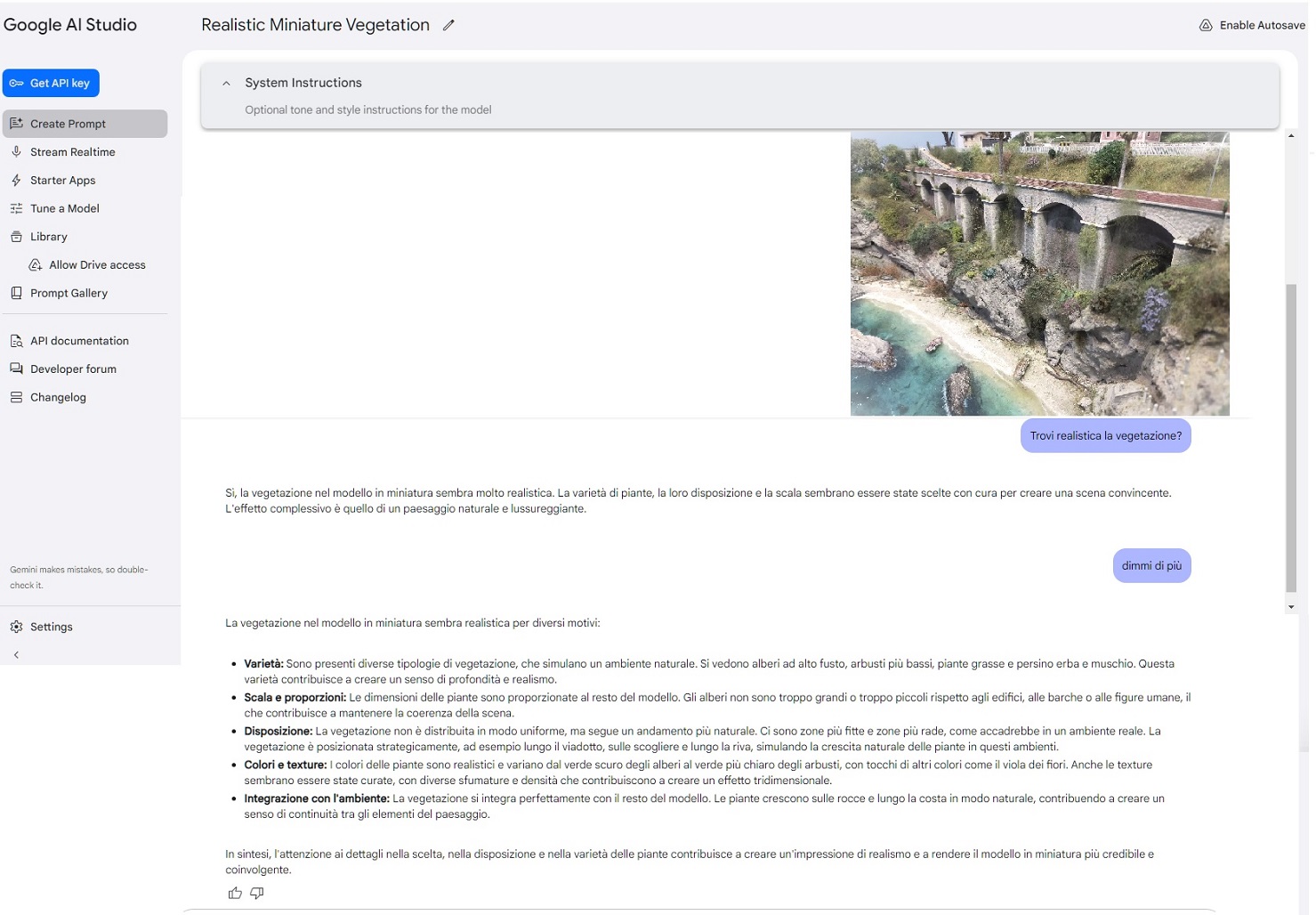1316x915 pixels.
Task: Open the API documentation link
Action: coord(79,341)
